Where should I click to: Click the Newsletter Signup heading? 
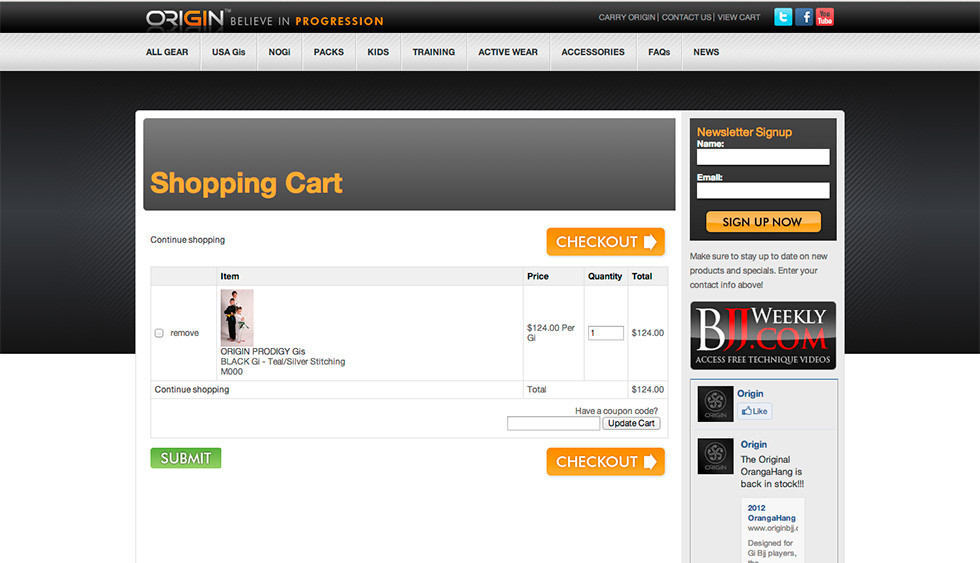tap(744, 132)
